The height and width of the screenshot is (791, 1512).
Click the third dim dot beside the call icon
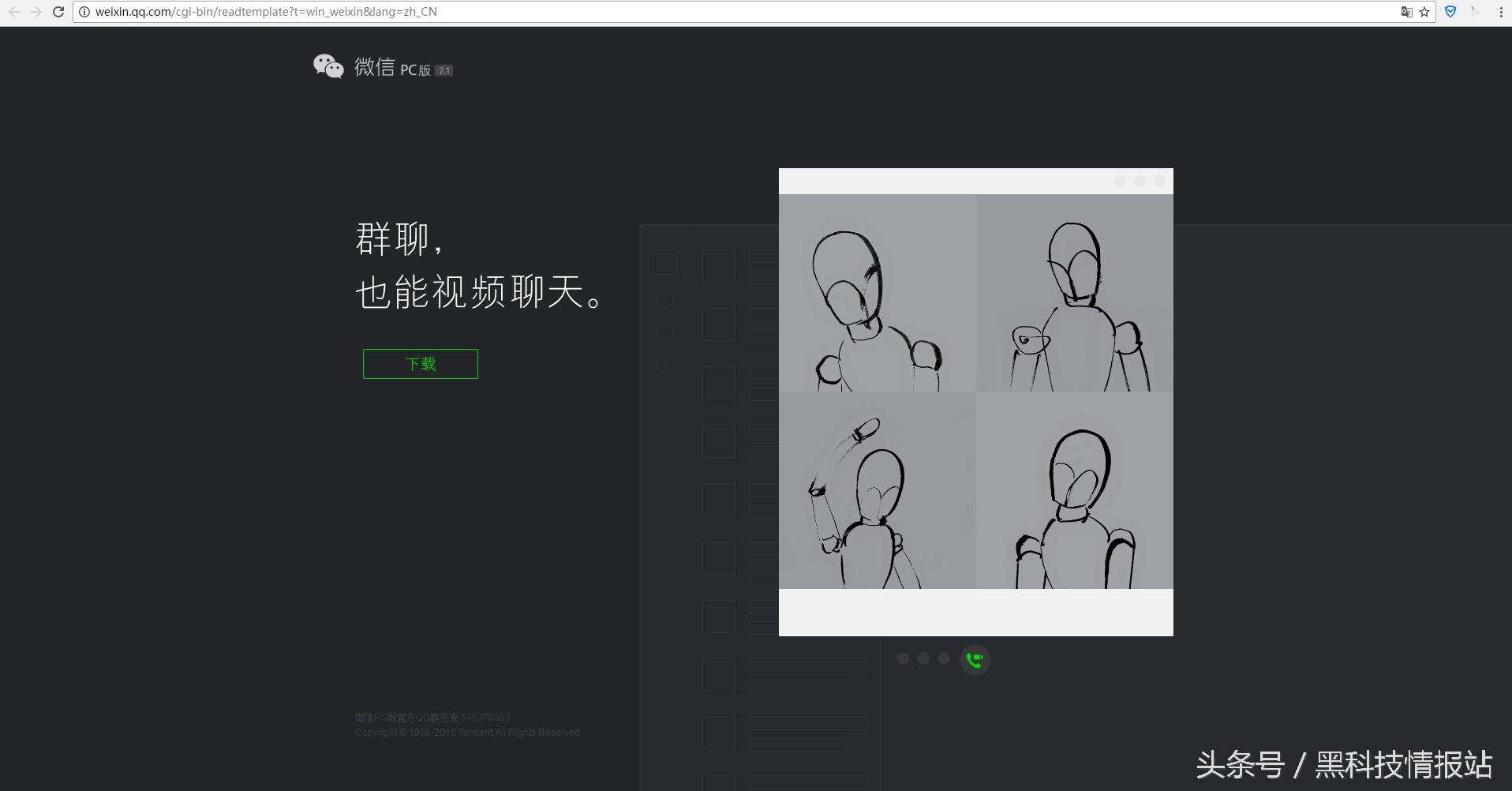click(945, 658)
